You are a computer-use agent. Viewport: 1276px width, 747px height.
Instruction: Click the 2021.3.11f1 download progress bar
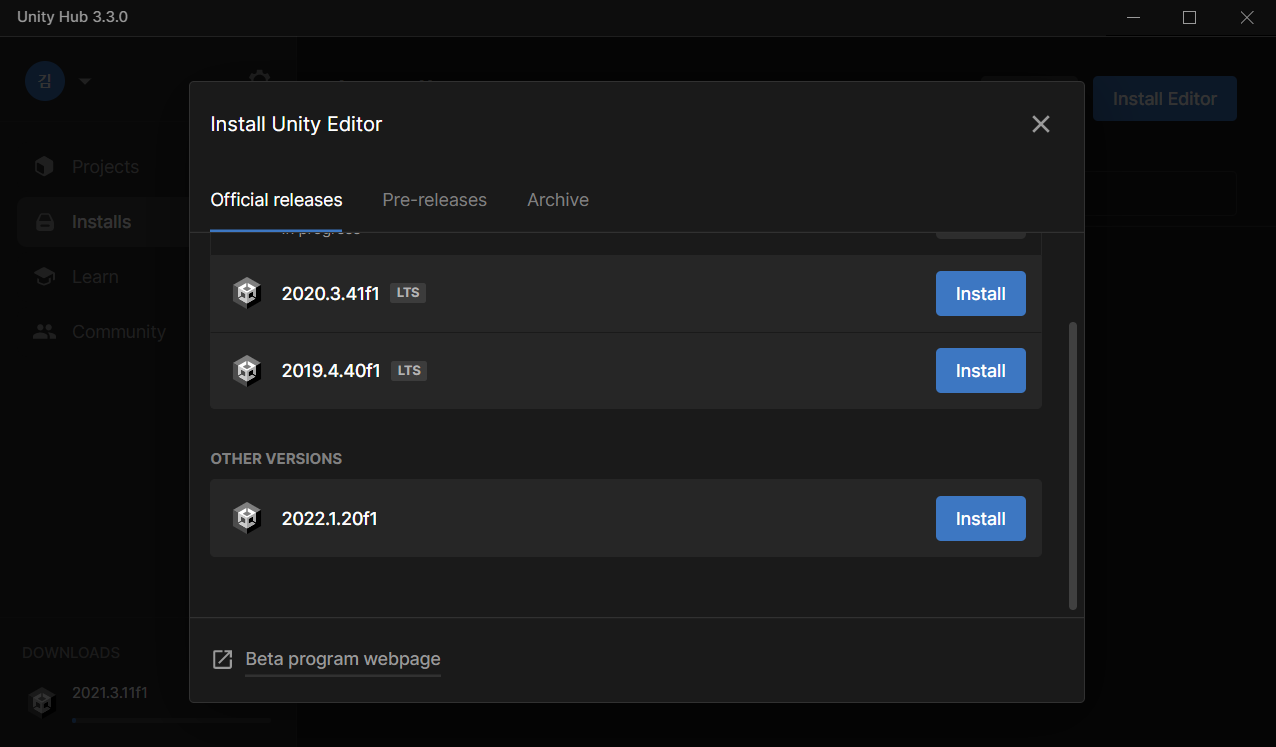172,720
